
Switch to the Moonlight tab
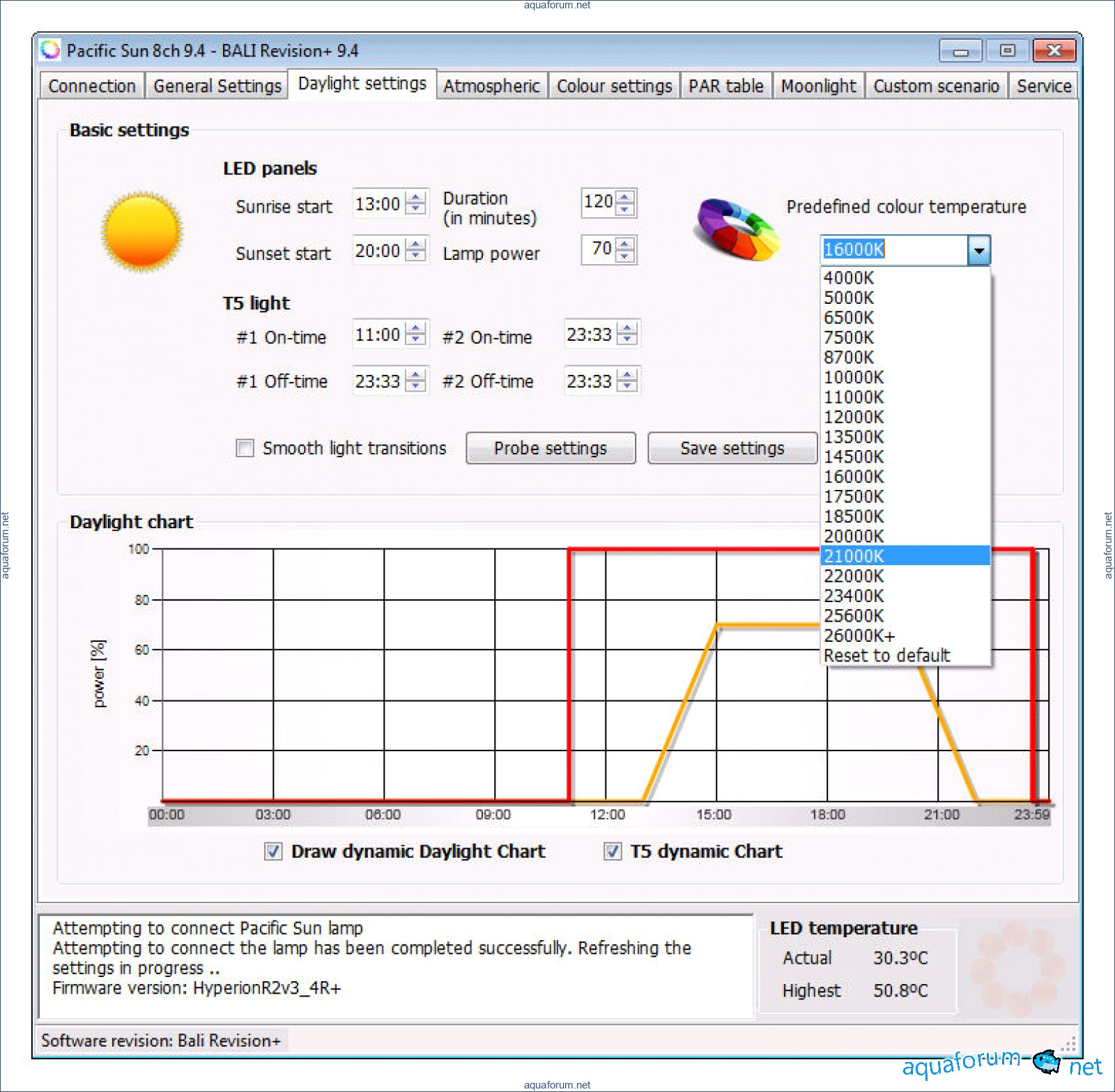(818, 86)
